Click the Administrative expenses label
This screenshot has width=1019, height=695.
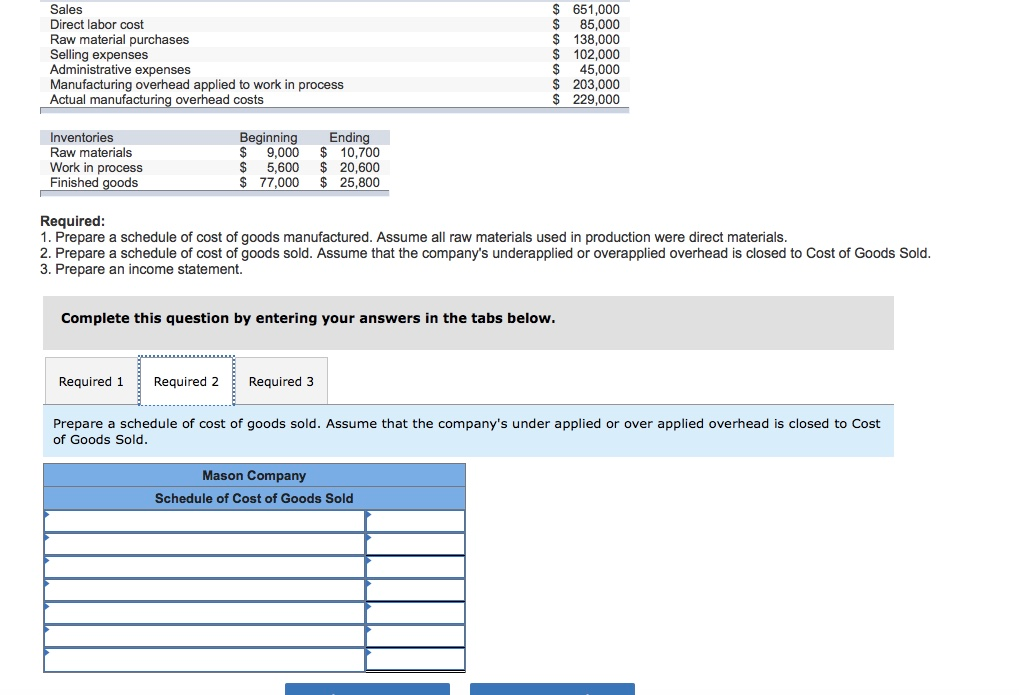[x=120, y=70]
